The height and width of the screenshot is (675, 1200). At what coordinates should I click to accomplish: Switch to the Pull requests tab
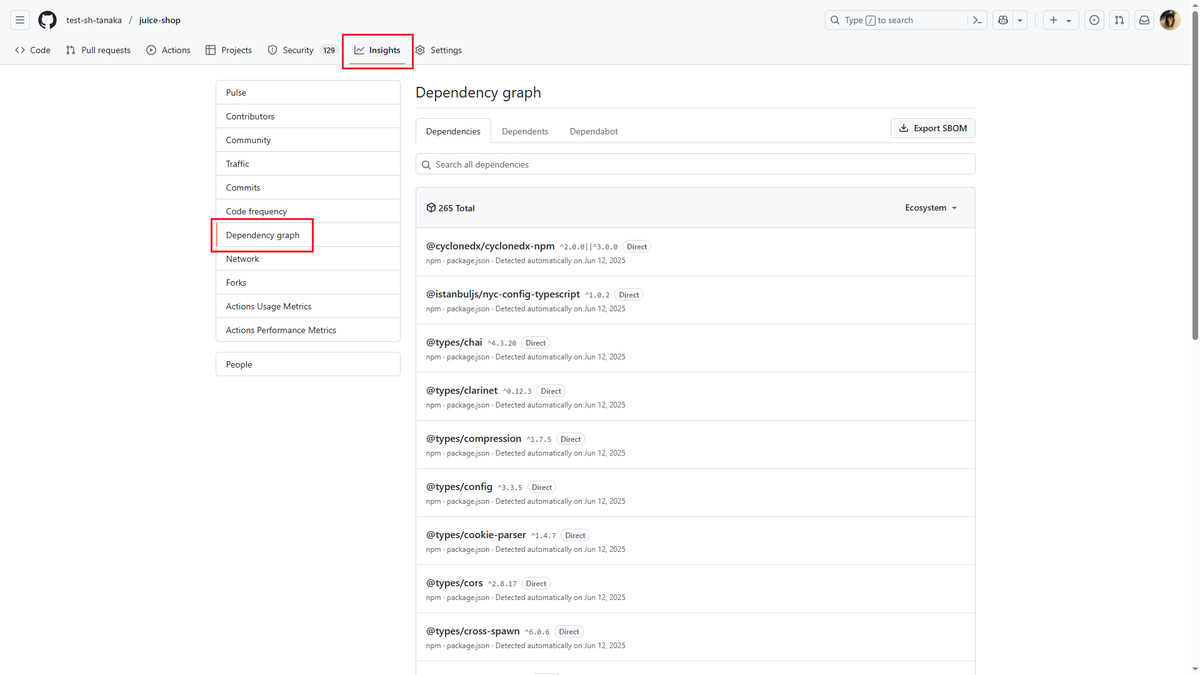(x=98, y=50)
